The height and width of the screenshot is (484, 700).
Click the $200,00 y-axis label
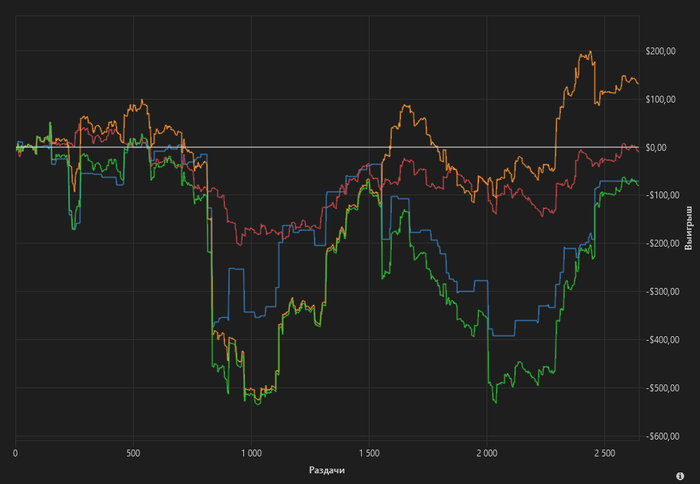point(660,51)
